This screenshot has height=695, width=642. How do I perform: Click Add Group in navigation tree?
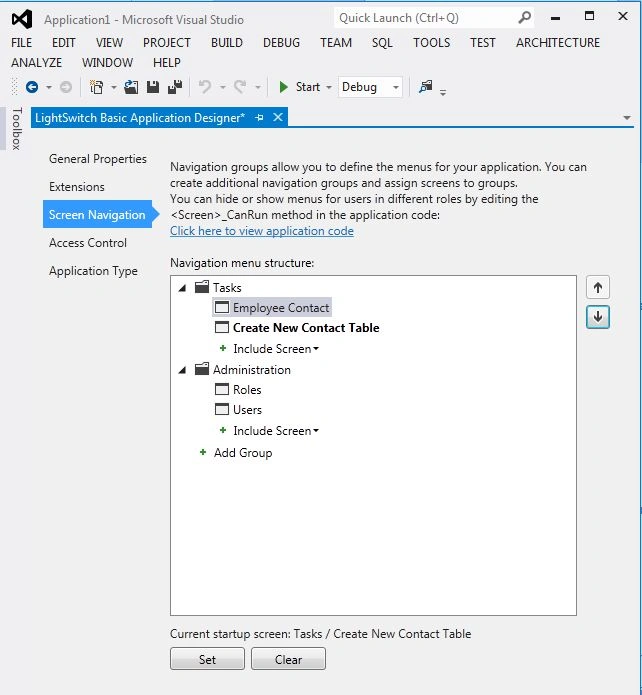243,453
